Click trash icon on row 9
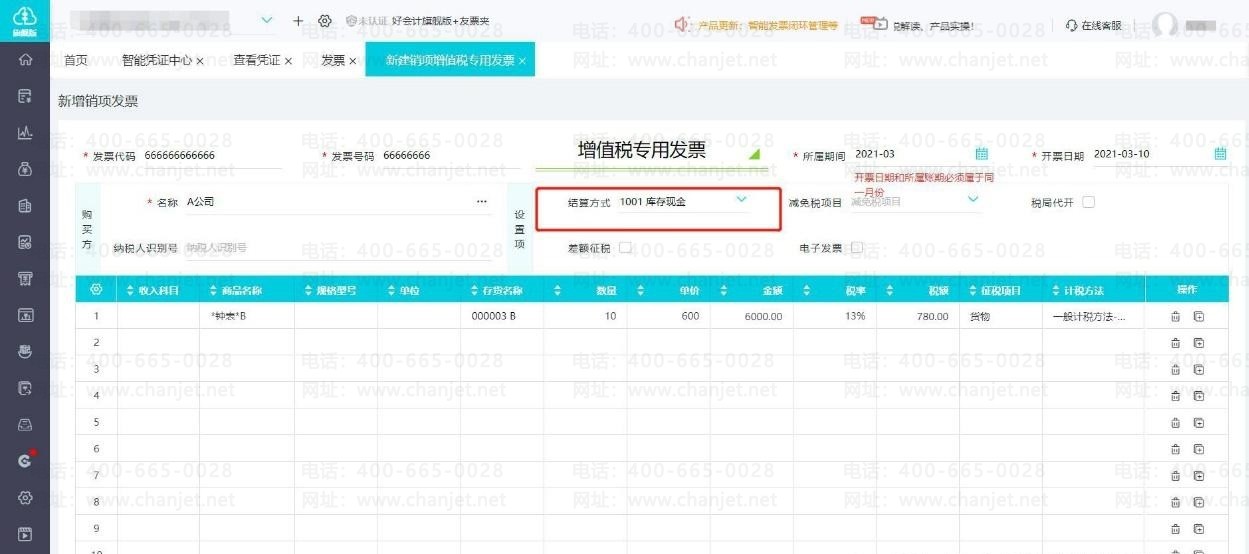The width and height of the screenshot is (1249, 554). pyautogui.click(x=1175, y=529)
